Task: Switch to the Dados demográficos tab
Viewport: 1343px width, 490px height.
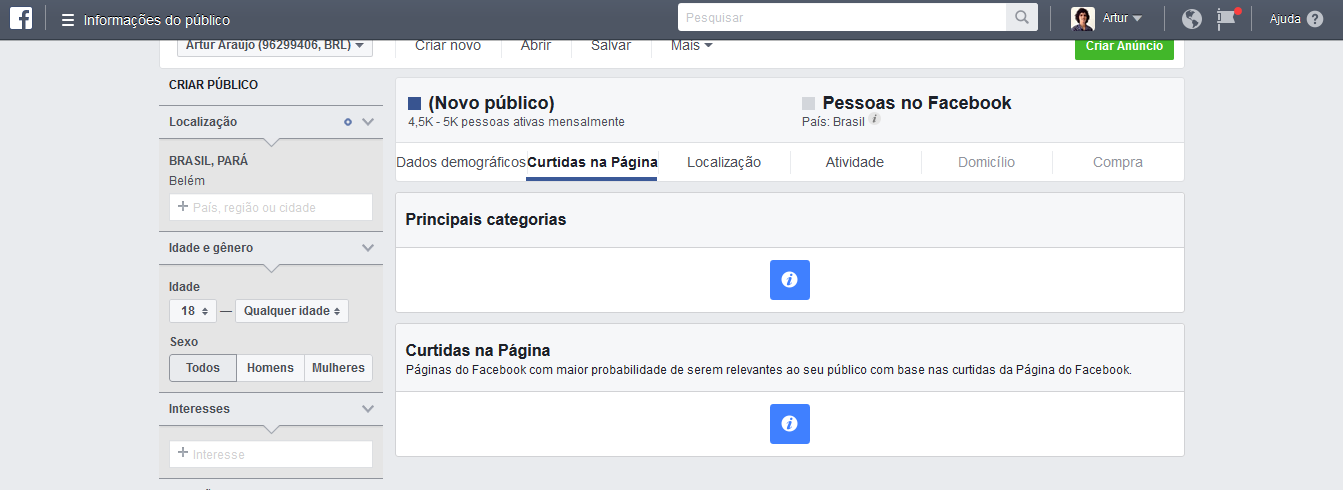Action: 461,162
